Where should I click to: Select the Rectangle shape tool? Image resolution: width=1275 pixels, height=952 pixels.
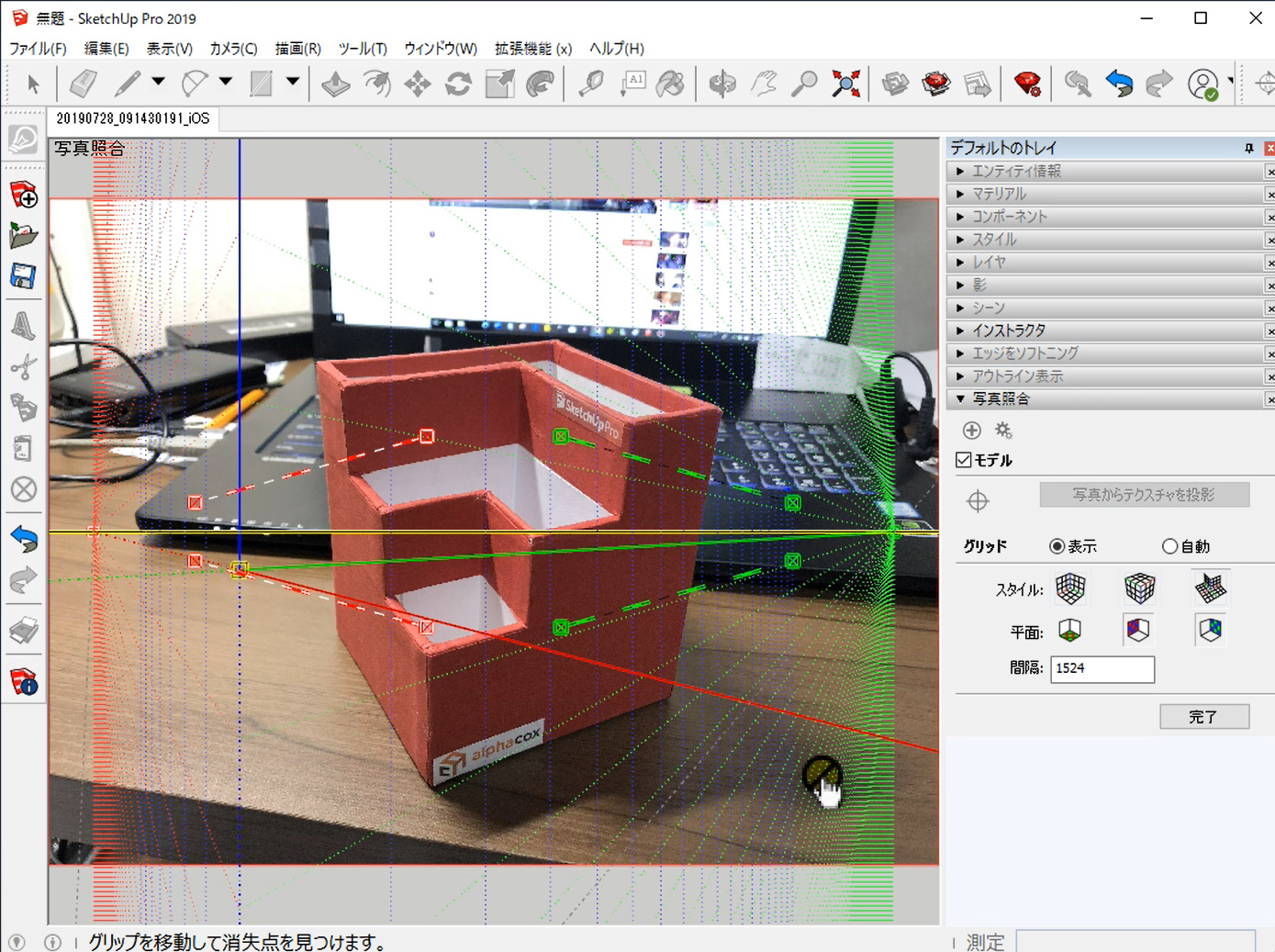tap(262, 84)
